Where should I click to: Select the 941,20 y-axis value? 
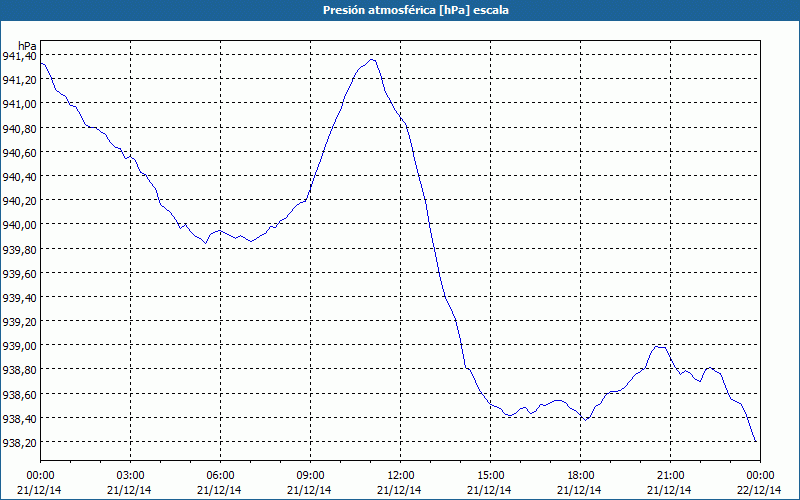19,80
